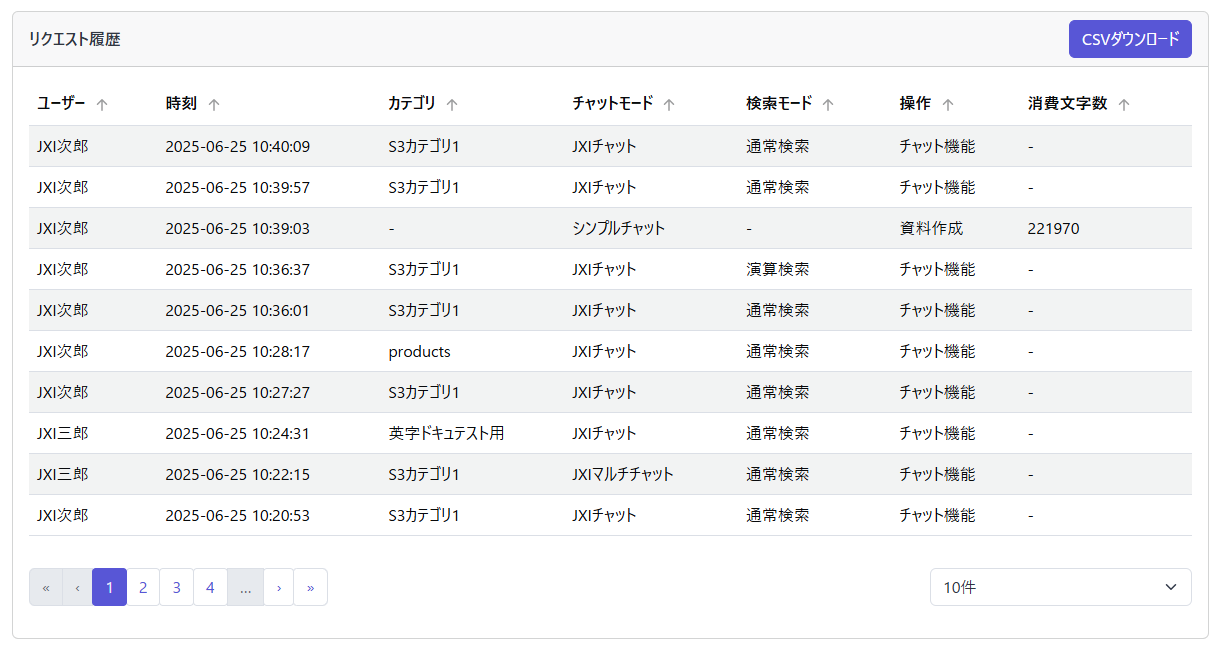Select the row with category products
The image size is (1215, 646).
tap(419, 351)
